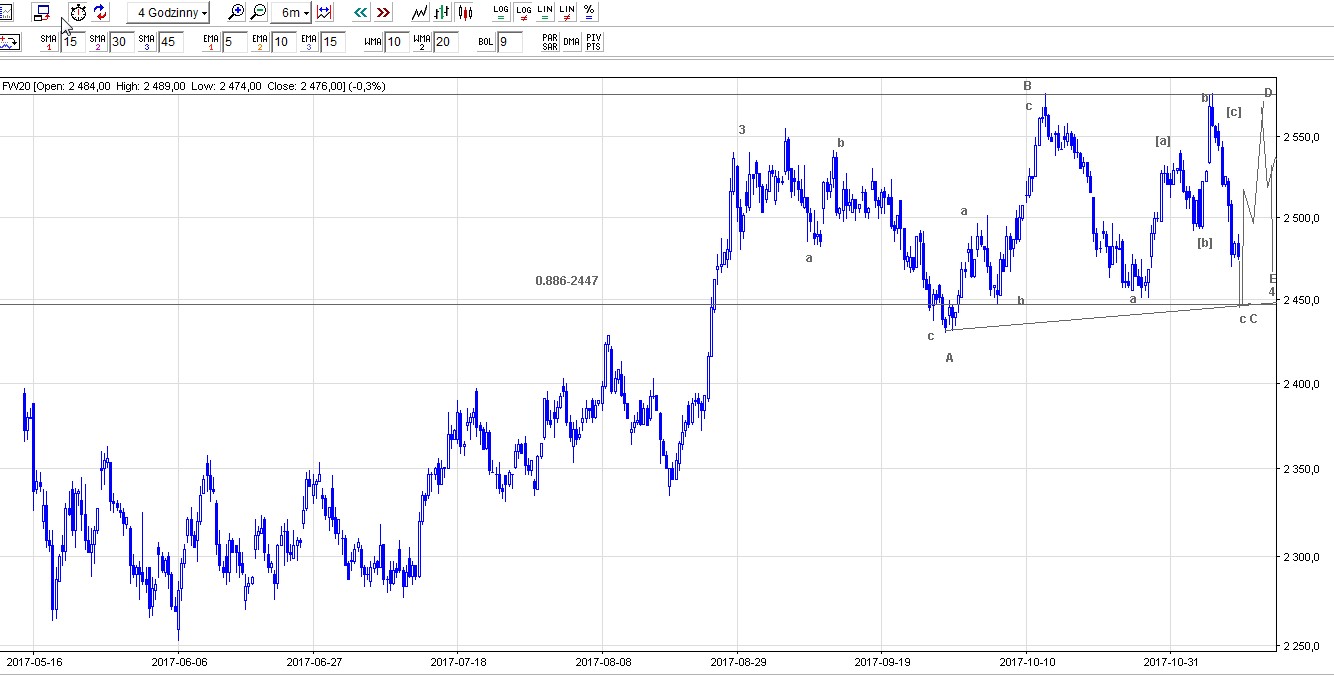Image resolution: width=1334 pixels, height=677 pixels.
Task: Enable the PAR SAR indicator
Action: click(x=549, y=42)
